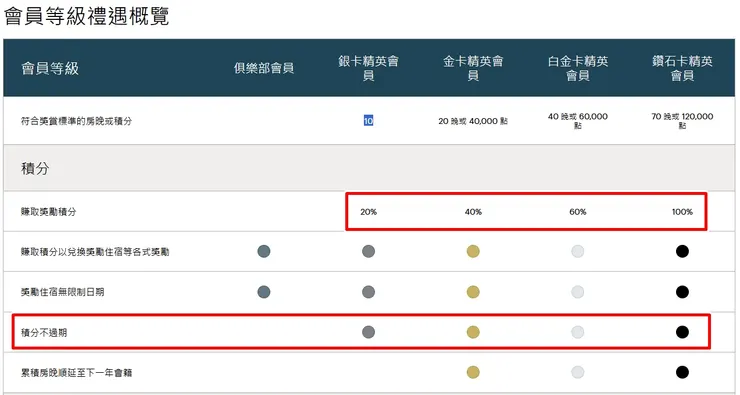Click the gold dot in the 累積房晚順延至下一年會籍 row
The image size is (740, 395).
pyautogui.click(x=473, y=372)
